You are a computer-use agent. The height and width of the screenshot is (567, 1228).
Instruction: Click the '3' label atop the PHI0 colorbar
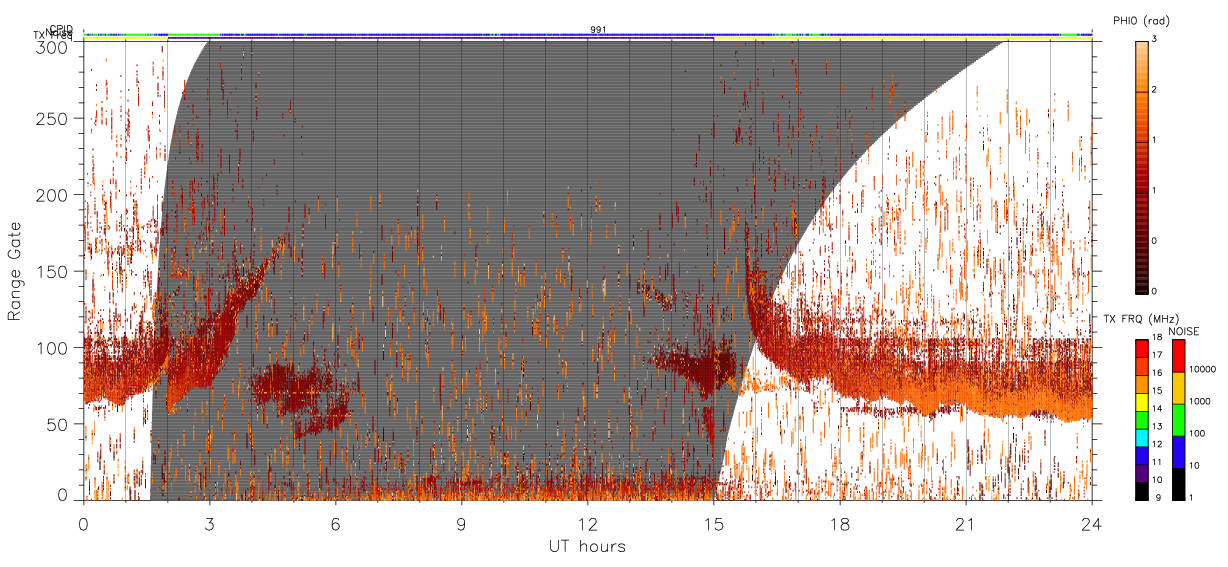click(1155, 41)
